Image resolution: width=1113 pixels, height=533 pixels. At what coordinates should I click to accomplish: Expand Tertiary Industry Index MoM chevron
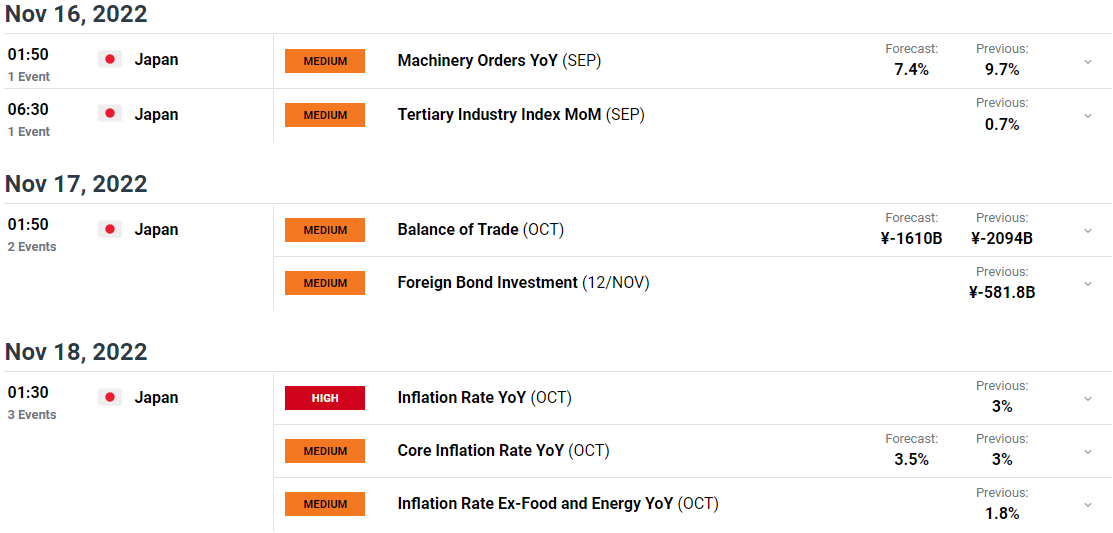(1087, 116)
